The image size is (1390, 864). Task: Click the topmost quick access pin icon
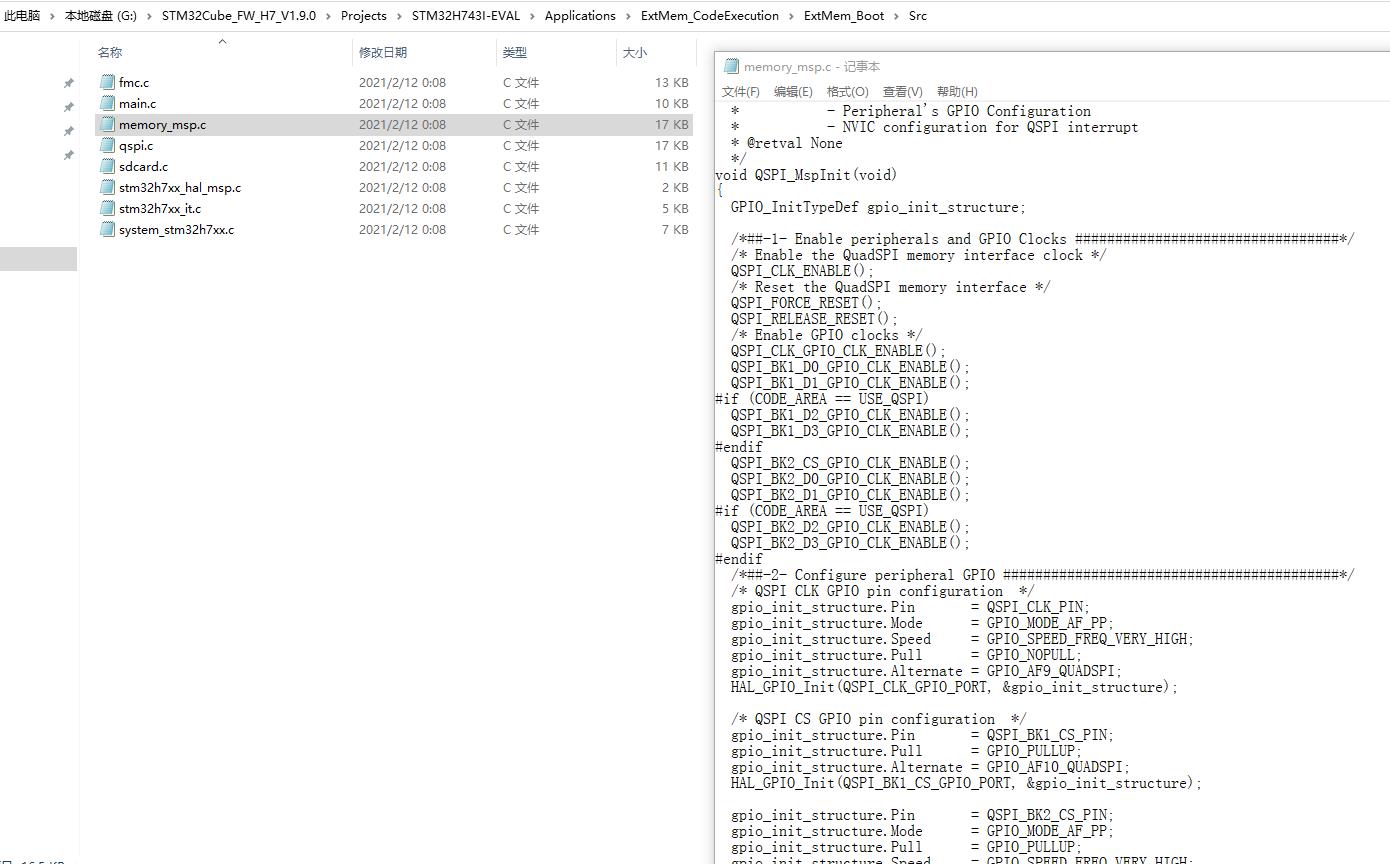[x=68, y=83]
